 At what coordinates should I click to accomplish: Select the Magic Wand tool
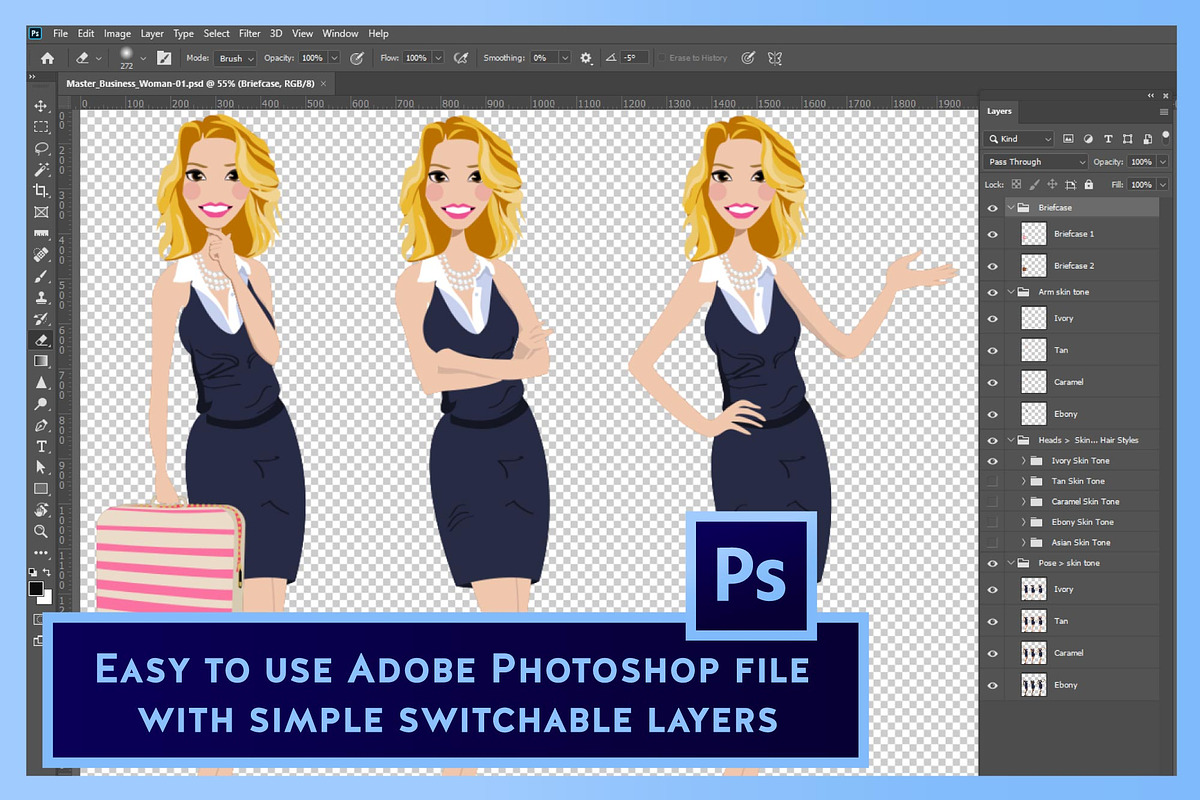(x=41, y=169)
